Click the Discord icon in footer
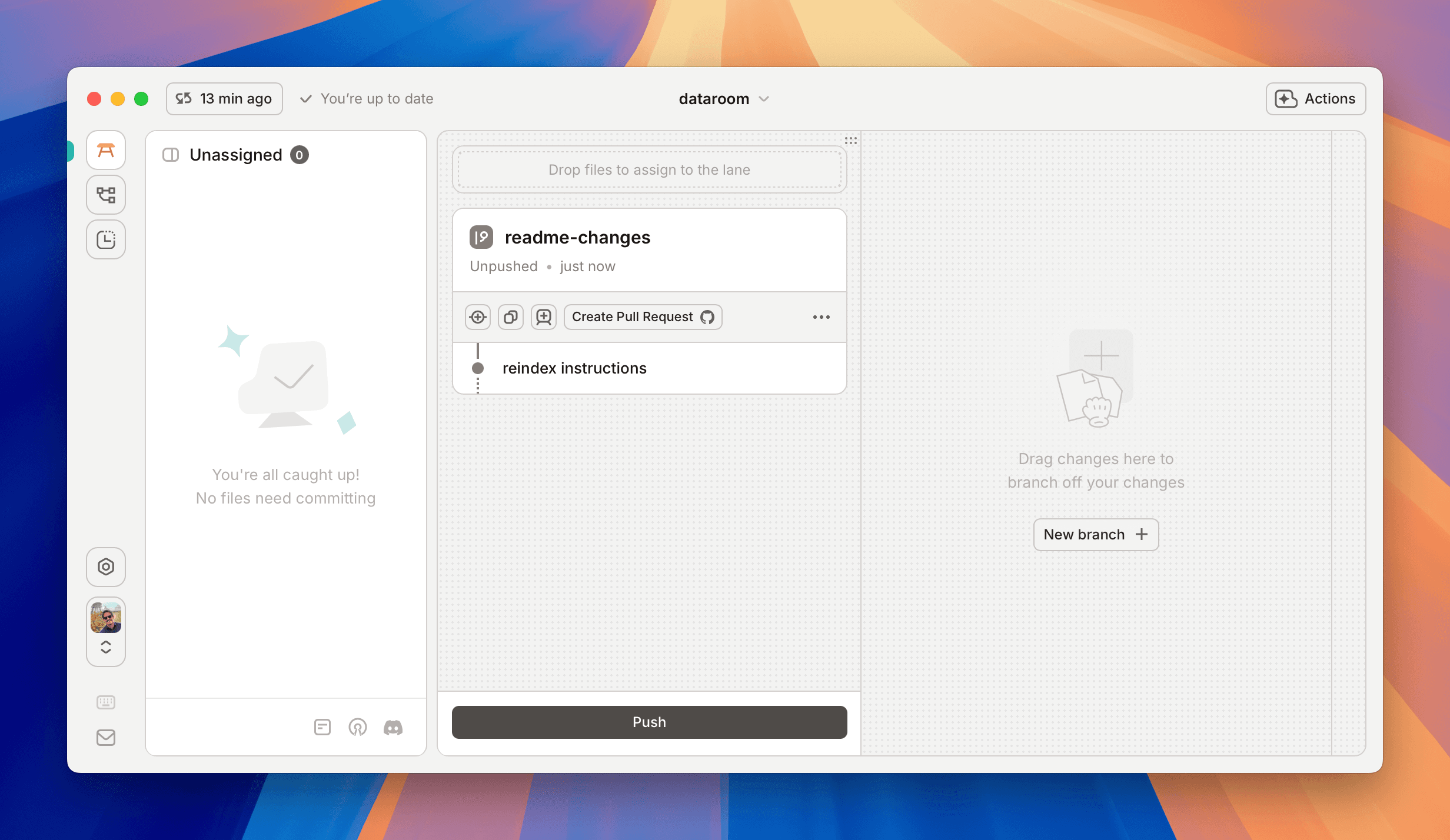This screenshot has height=840, width=1450. tap(393, 728)
